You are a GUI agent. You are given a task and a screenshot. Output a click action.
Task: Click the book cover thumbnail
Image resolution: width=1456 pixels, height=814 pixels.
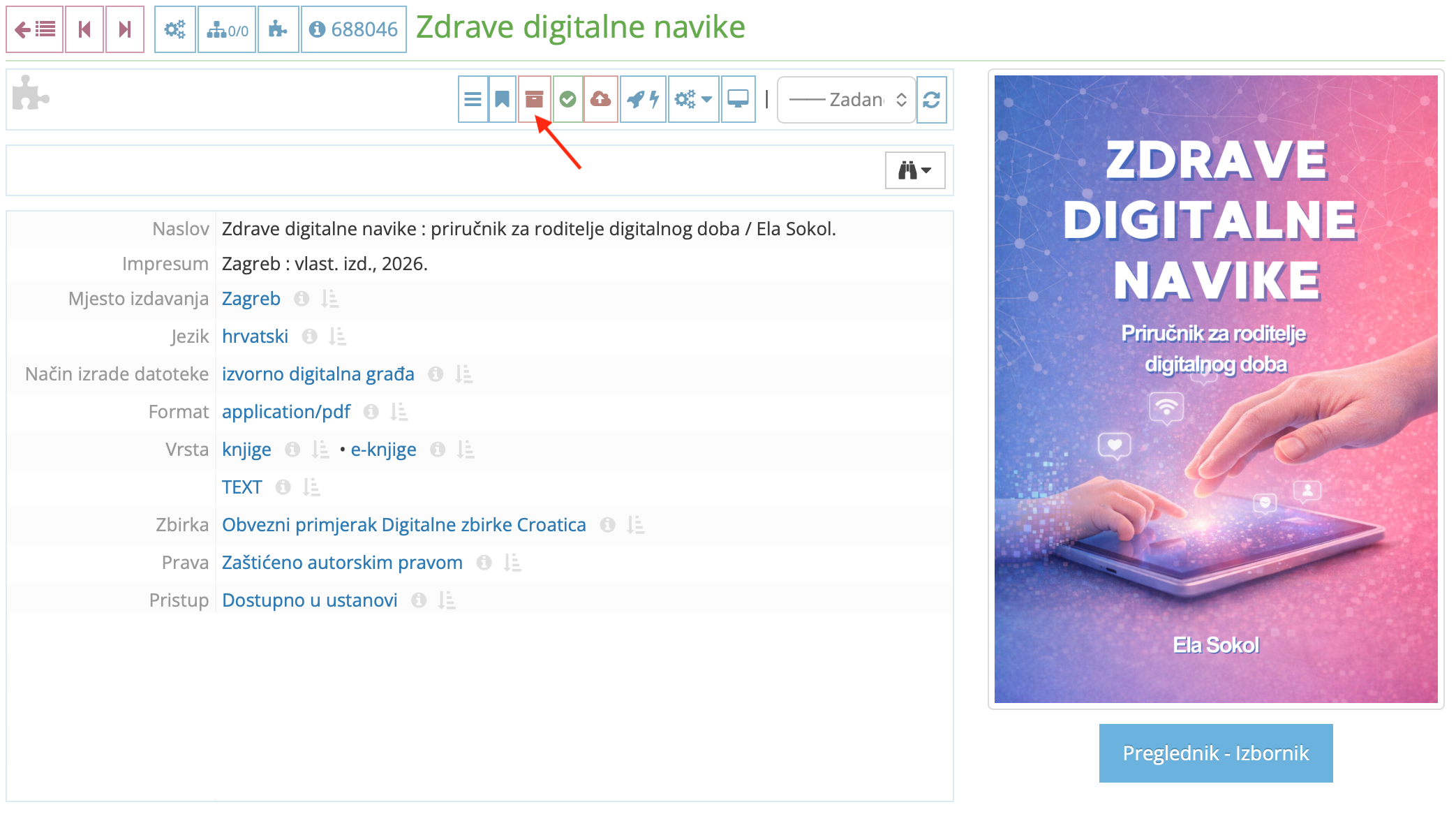click(x=1215, y=389)
